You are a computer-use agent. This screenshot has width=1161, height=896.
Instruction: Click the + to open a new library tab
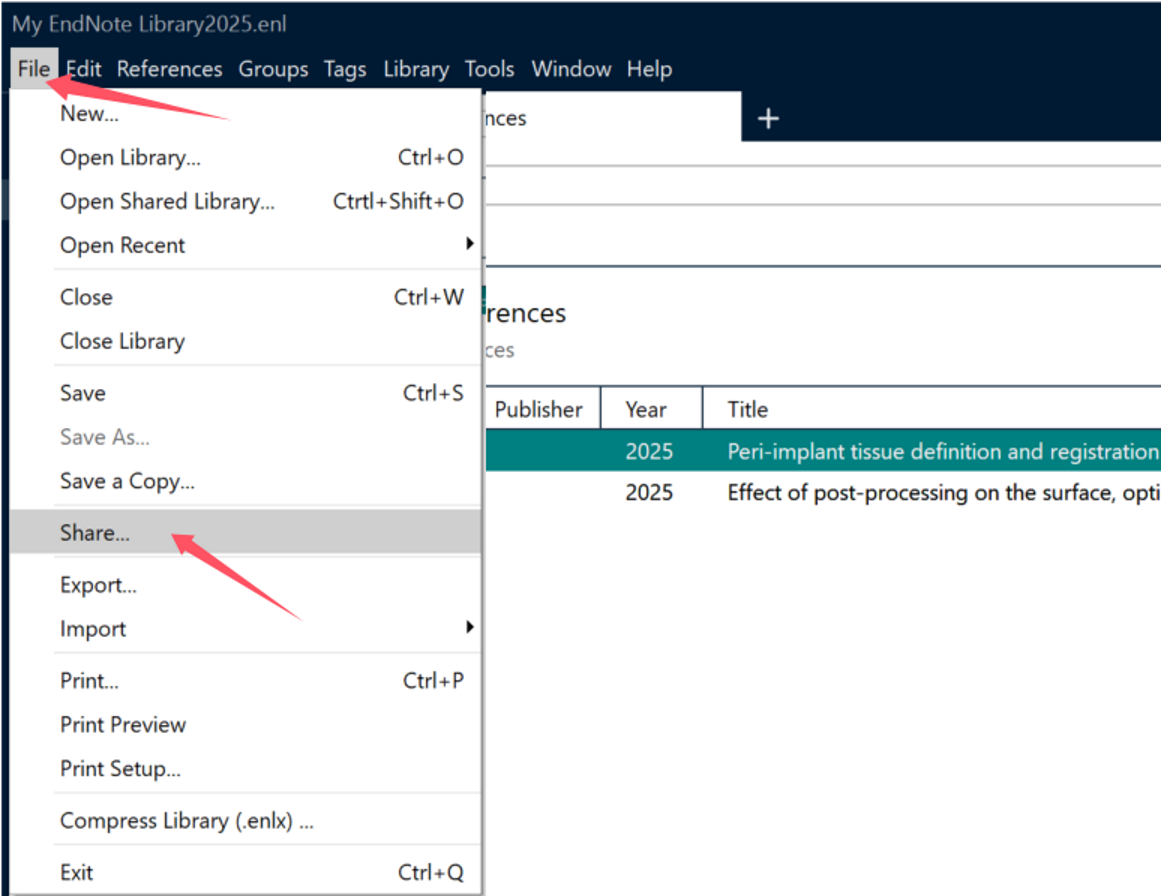coord(768,117)
